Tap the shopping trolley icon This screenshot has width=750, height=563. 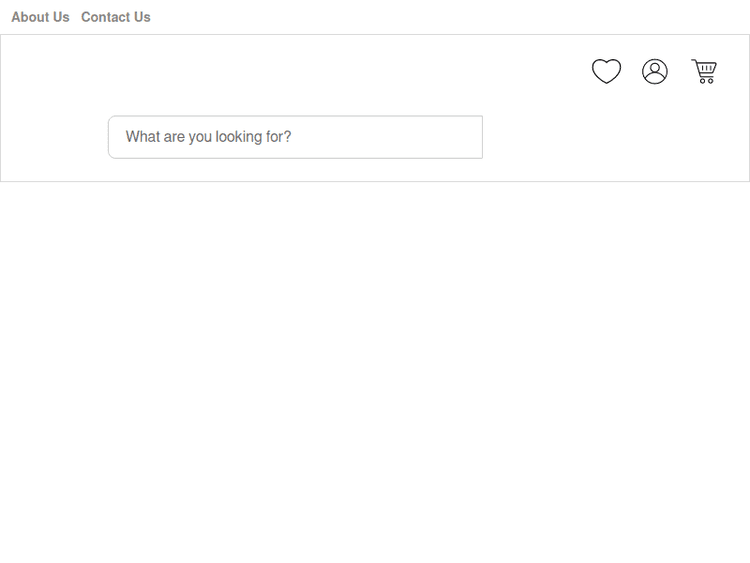pos(704,71)
